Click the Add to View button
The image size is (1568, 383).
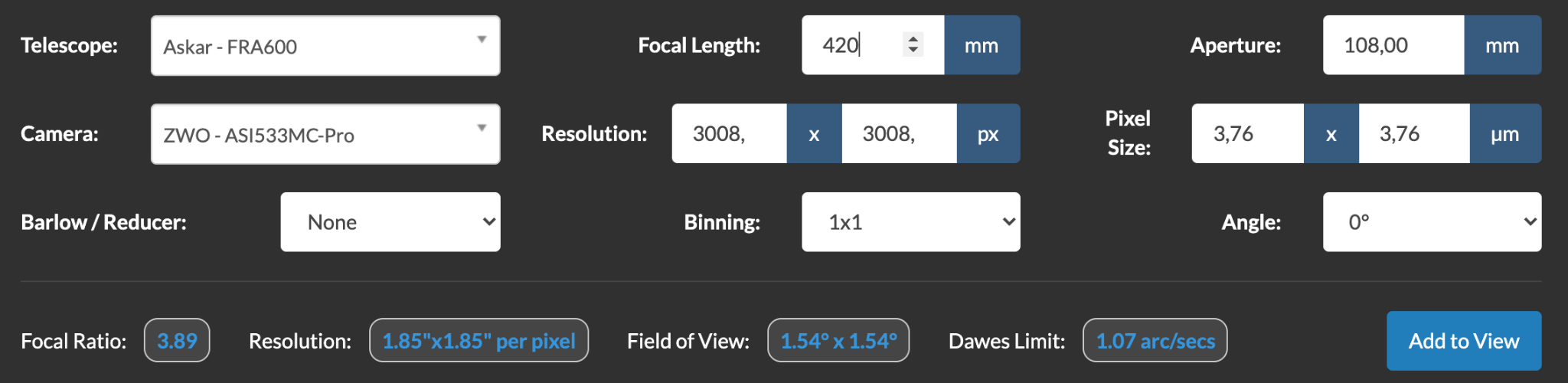tap(1464, 341)
